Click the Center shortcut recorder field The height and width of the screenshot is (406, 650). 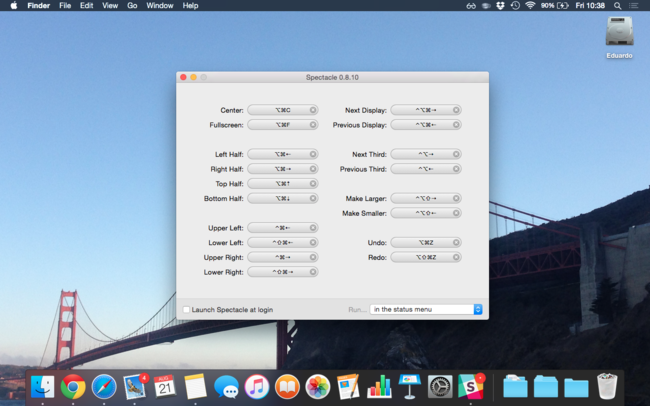click(283, 110)
